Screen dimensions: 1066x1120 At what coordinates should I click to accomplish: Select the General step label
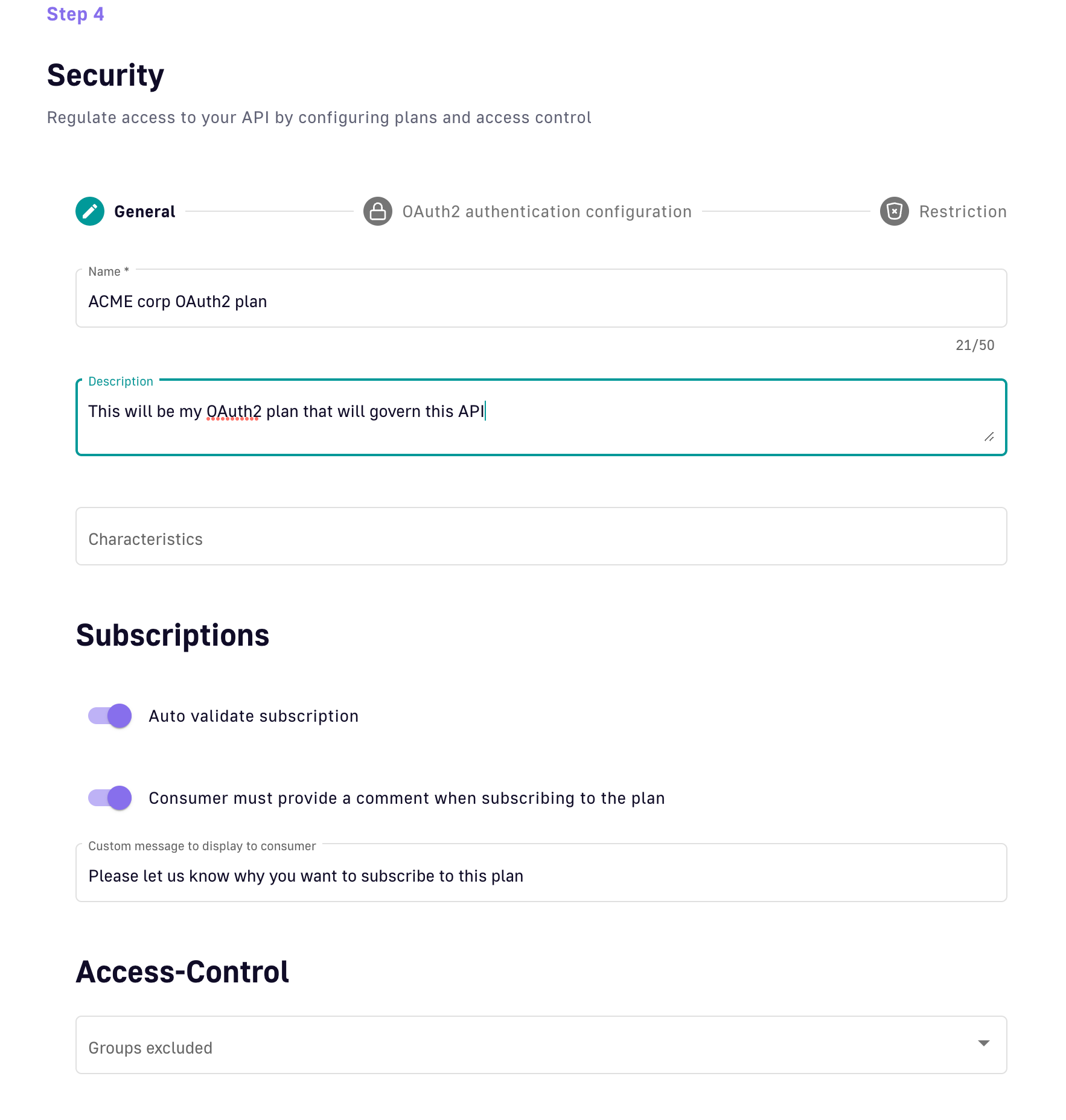click(145, 212)
